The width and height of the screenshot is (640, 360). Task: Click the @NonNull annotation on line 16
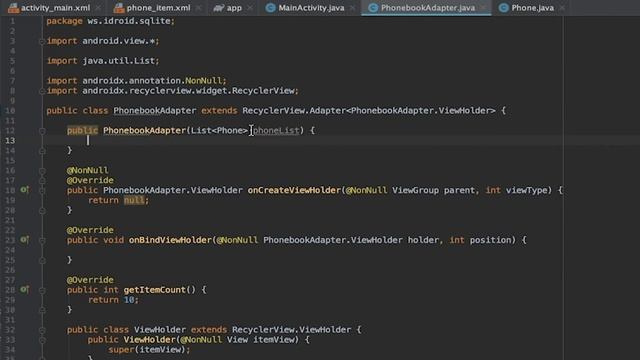tap(87, 170)
